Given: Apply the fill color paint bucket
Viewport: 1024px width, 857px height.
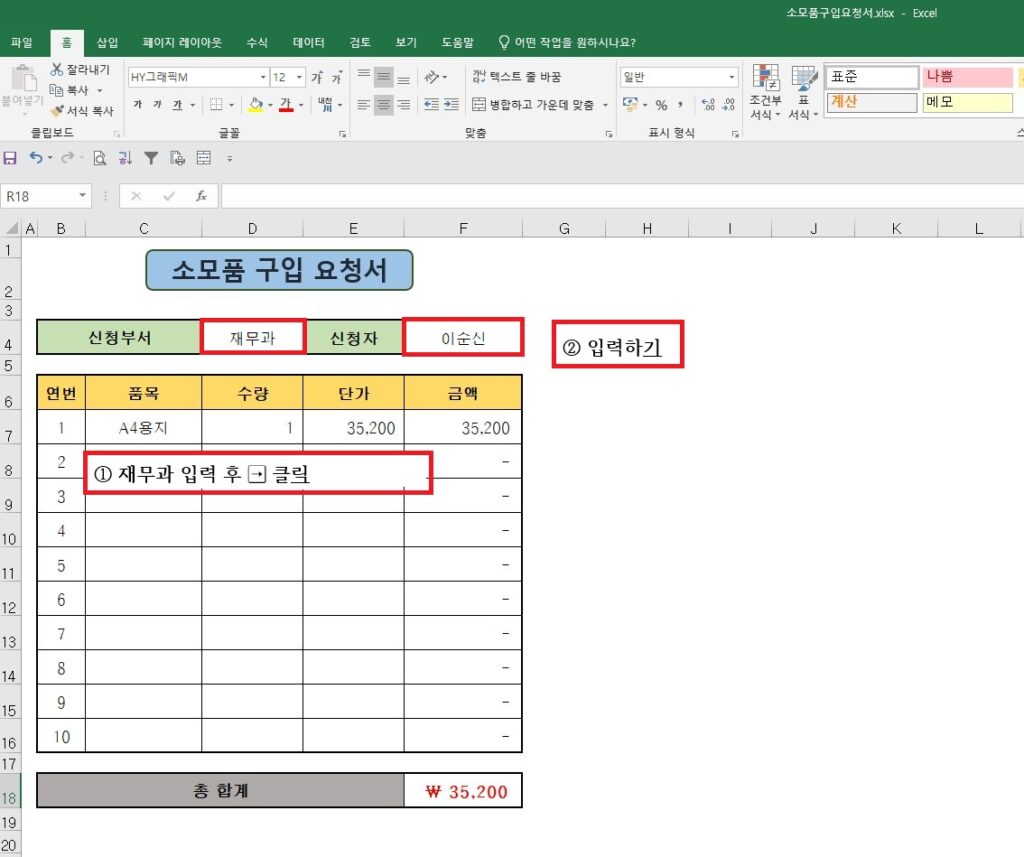Looking at the screenshot, I should 255,105.
